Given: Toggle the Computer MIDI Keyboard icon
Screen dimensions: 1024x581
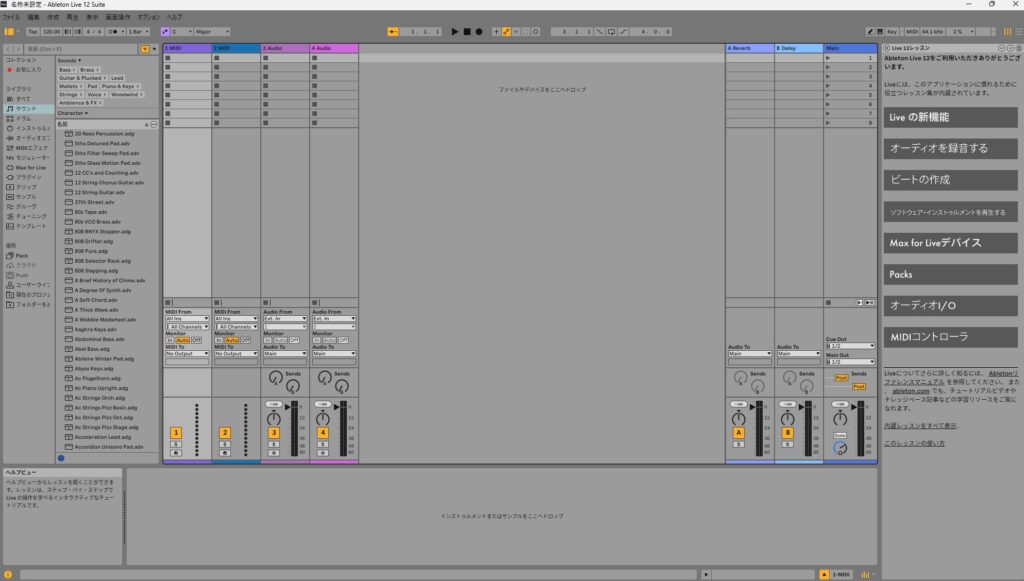Looking at the screenshot, I should (x=880, y=31).
